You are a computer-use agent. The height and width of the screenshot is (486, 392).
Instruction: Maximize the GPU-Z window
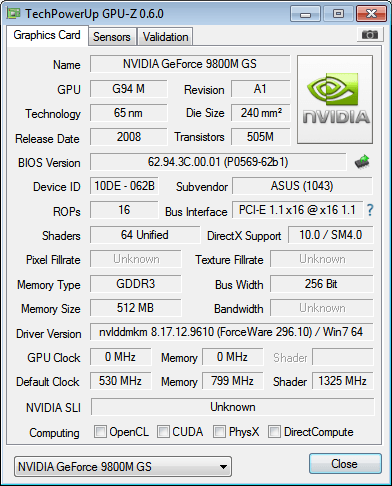coord(338,14)
